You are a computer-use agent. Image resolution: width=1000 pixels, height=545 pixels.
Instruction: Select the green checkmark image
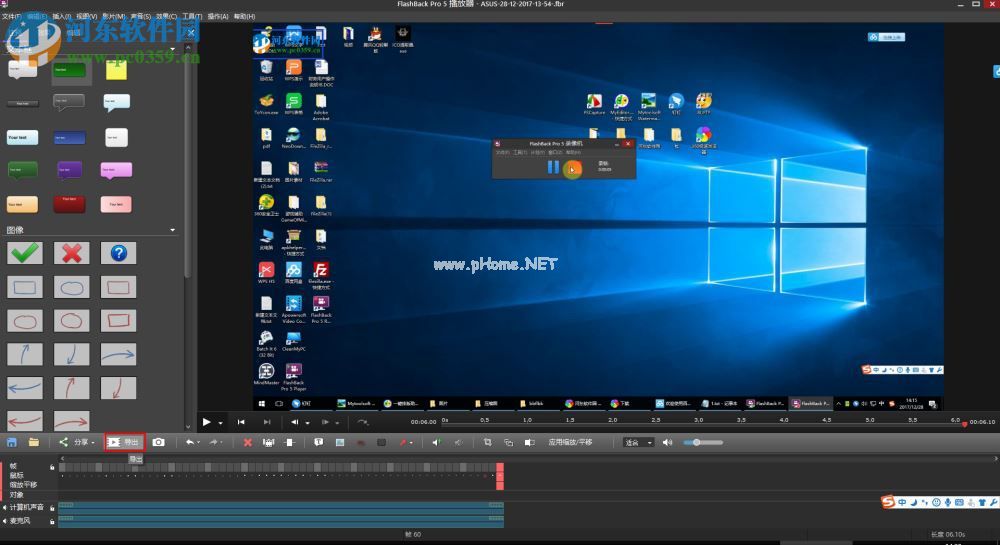[x=25, y=253]
